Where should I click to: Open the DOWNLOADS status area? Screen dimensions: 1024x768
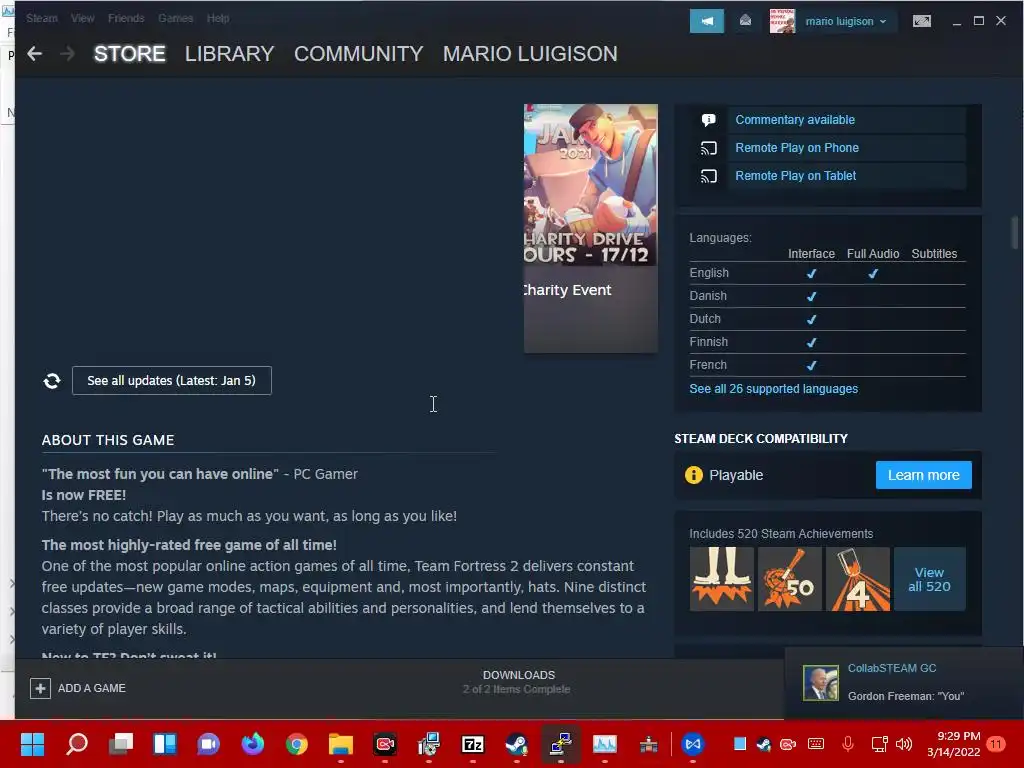pos(518,682)
